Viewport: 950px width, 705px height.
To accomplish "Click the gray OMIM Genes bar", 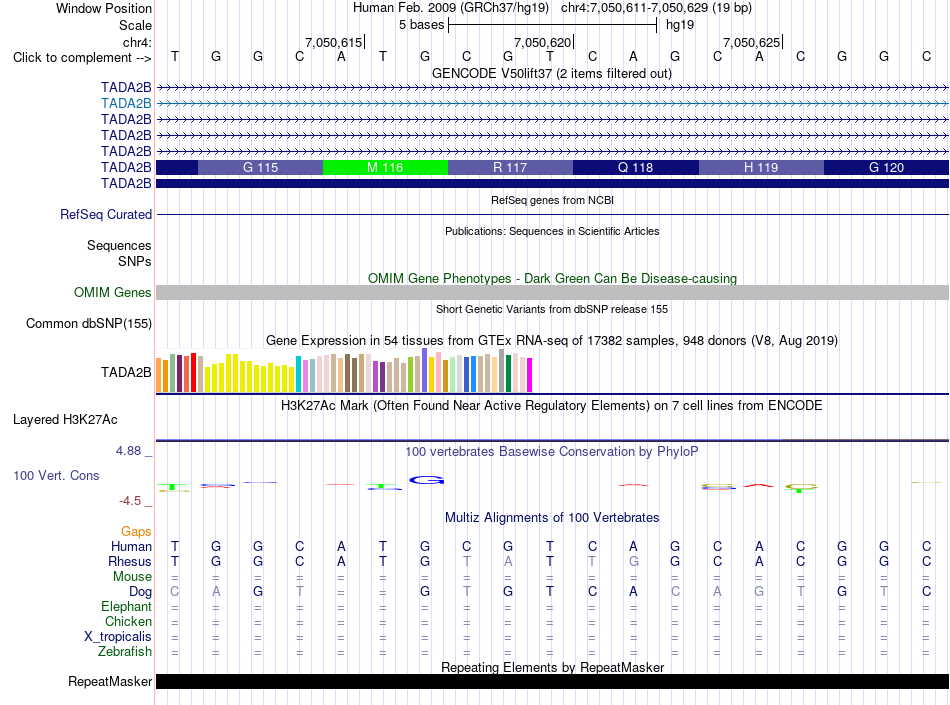I will pos(553,293).
